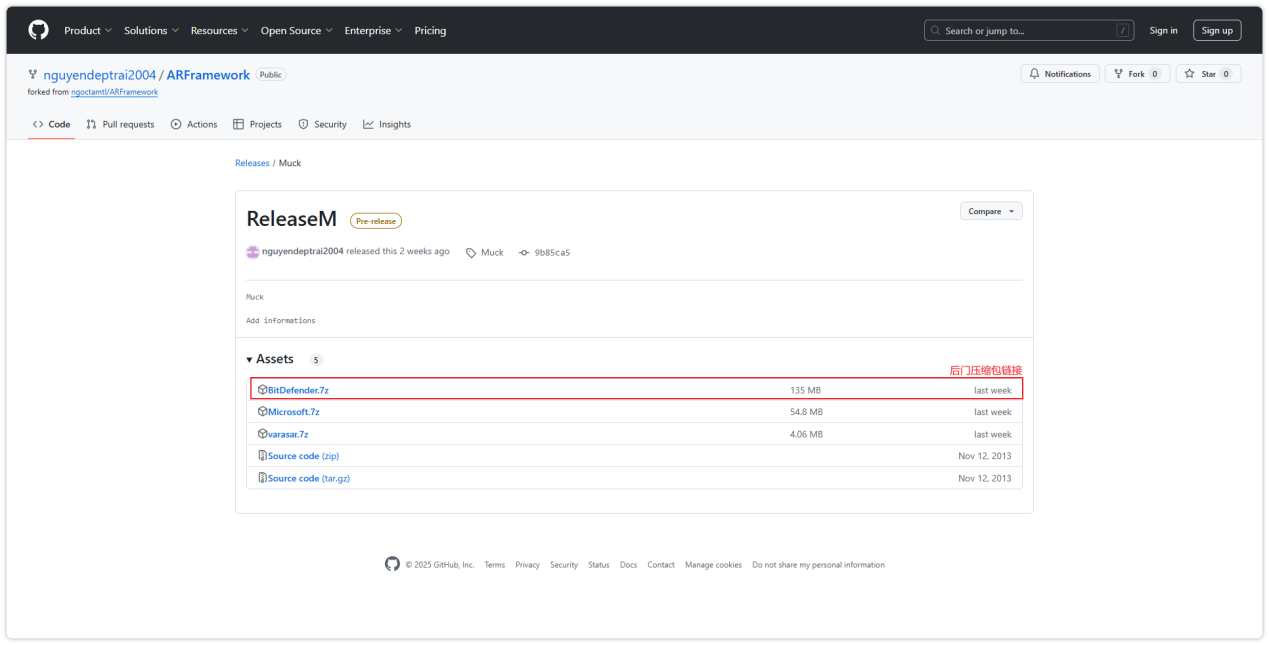The height and width of the screenshot is (645, 1269).
Task: Expand the Product menu
Action: (88, 31)
